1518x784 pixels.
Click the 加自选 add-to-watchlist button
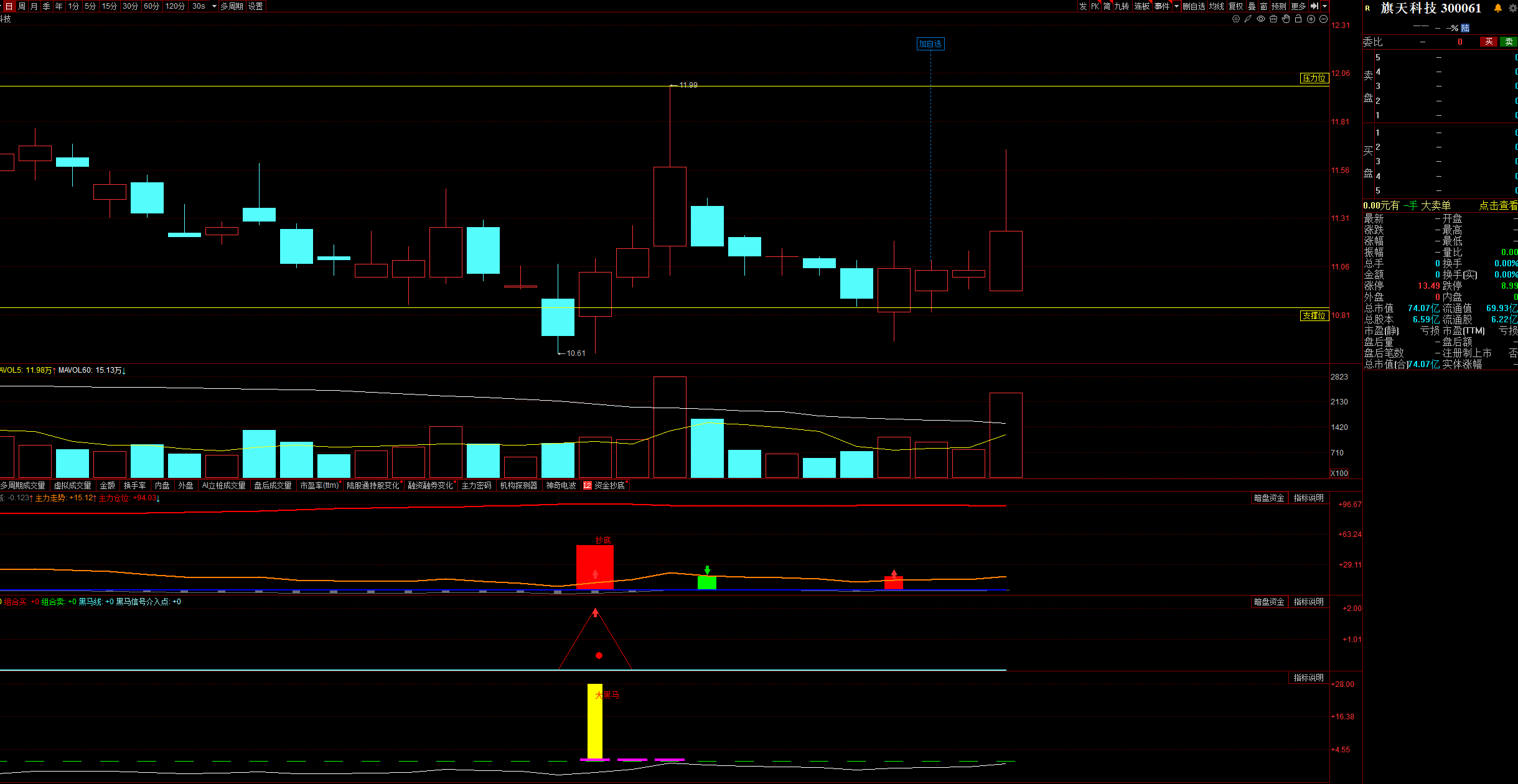coord(930,44)
